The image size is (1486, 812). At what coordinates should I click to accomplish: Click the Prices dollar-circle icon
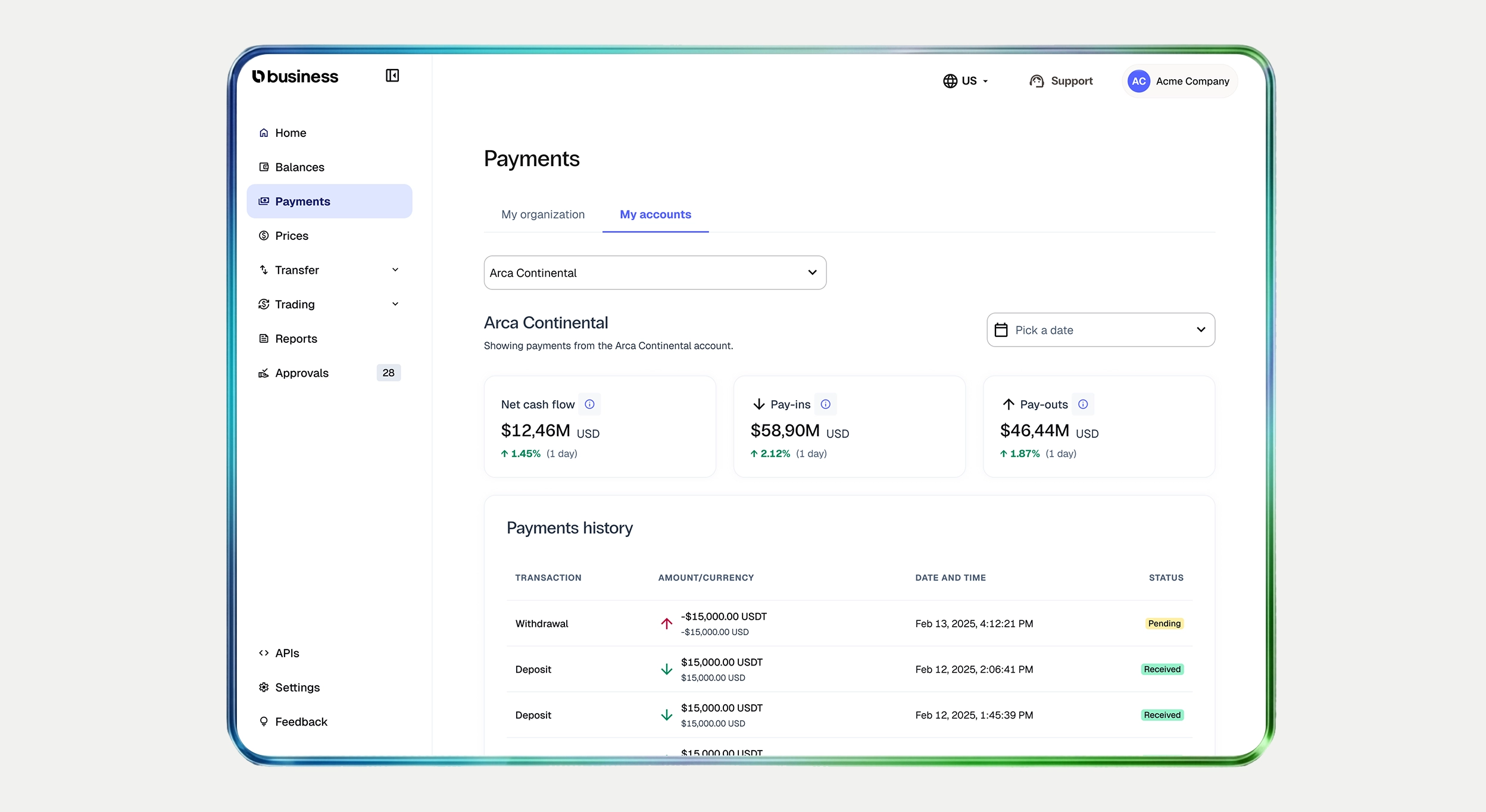[x=264, y=236]
